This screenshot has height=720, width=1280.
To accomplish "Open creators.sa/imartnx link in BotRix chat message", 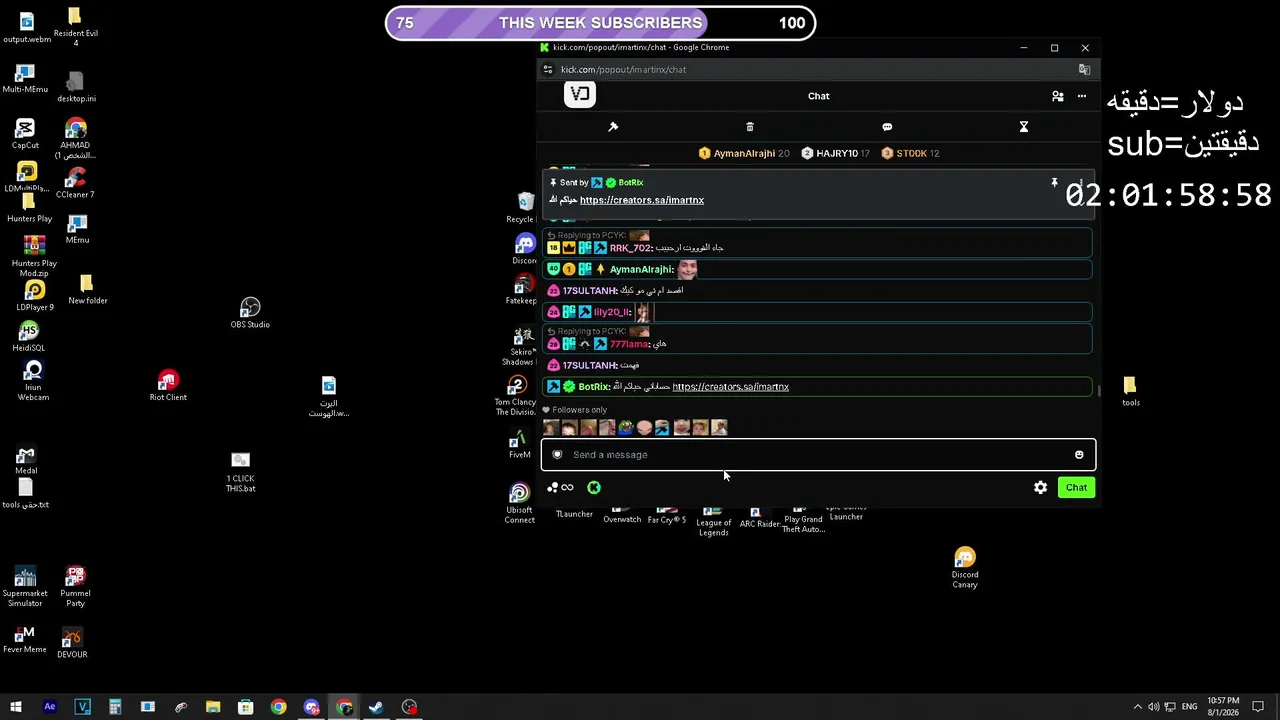I will click(730, 387).
